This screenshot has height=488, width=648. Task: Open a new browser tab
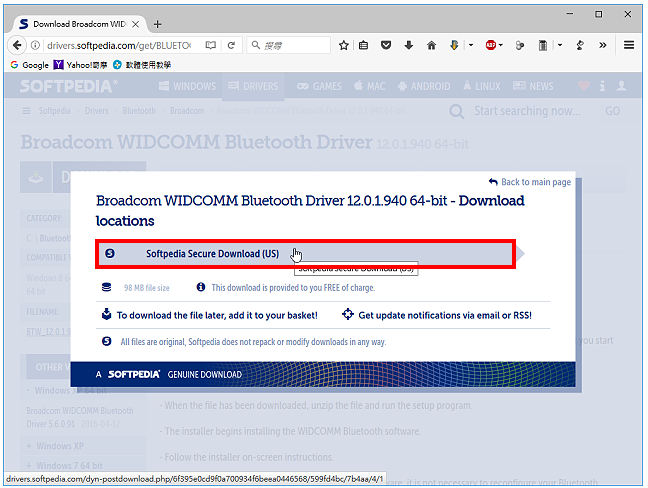[x=157, y=24]
